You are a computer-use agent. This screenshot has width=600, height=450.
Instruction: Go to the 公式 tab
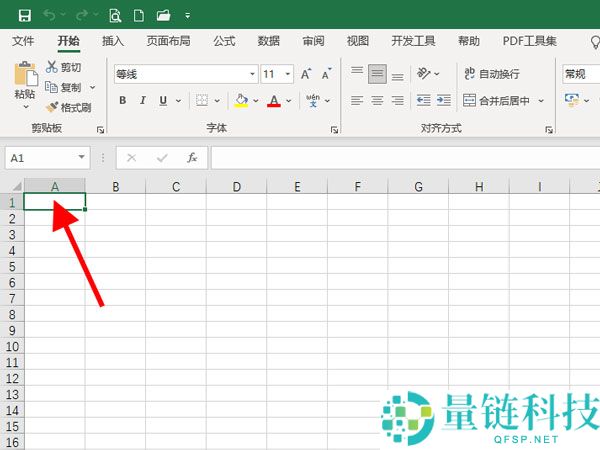(224, 41)
